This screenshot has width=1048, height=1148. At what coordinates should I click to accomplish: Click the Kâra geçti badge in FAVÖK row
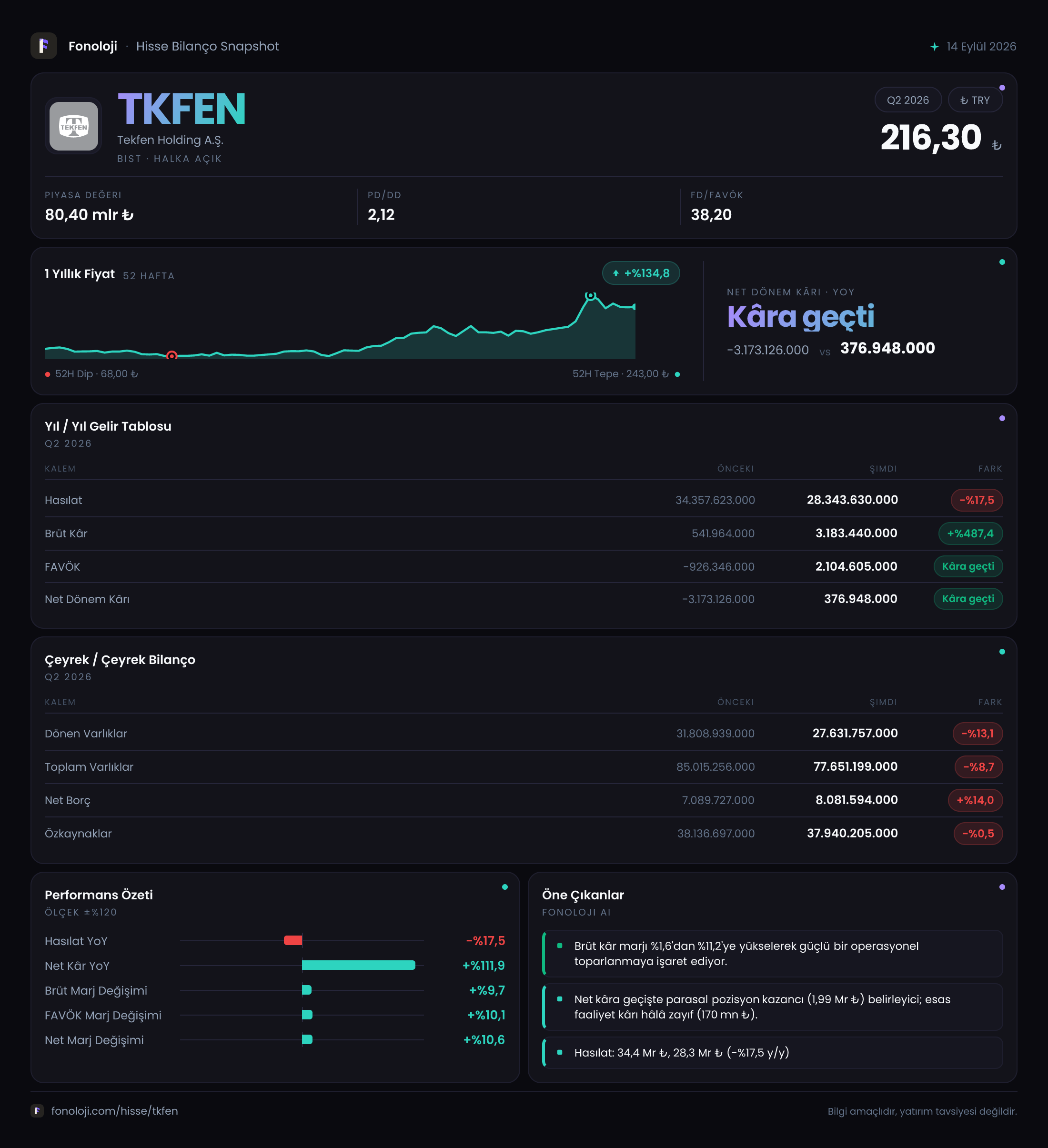click(968, 566)
